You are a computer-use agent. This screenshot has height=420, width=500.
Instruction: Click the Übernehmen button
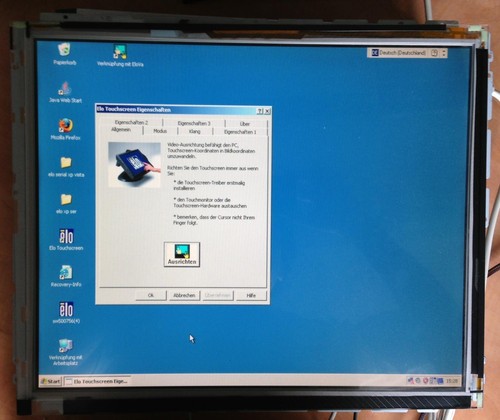point(218,295)
